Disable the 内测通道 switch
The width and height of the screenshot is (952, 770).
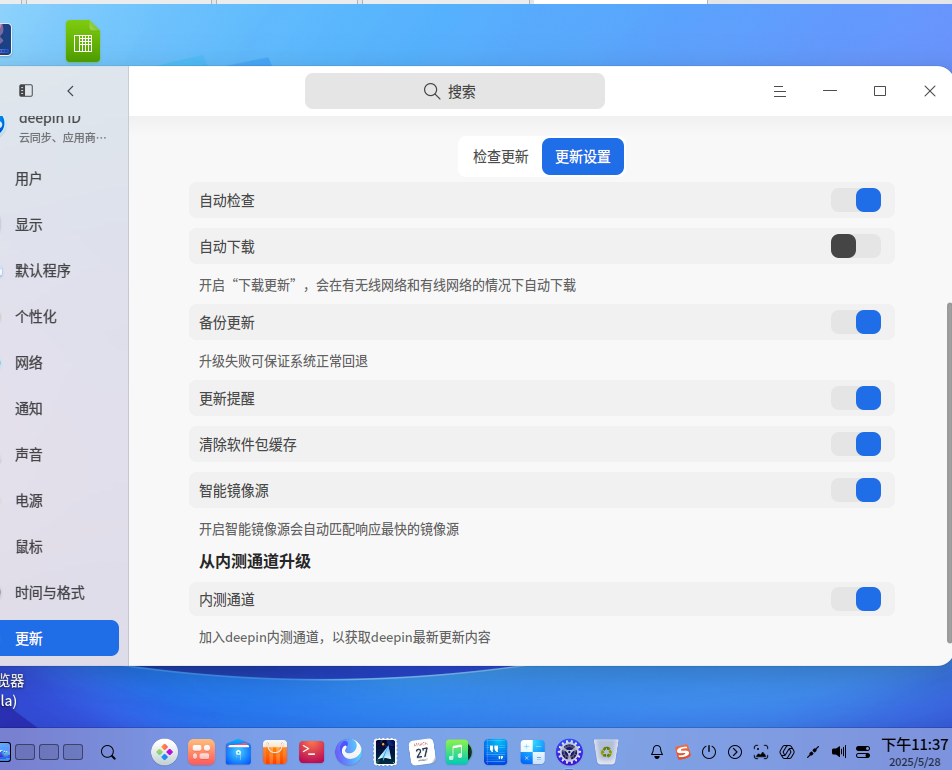pos(856,599)
